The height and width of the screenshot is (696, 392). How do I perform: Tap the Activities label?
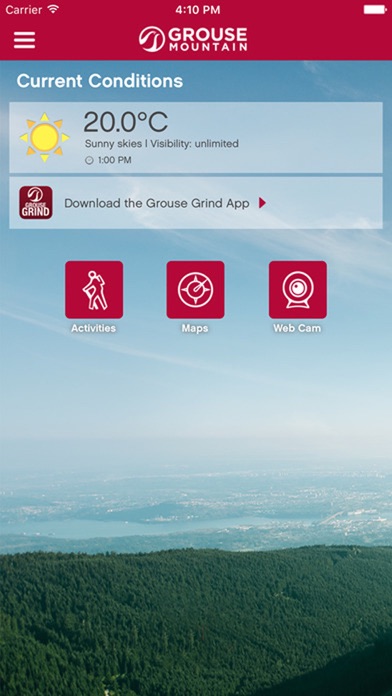point(94,328)
